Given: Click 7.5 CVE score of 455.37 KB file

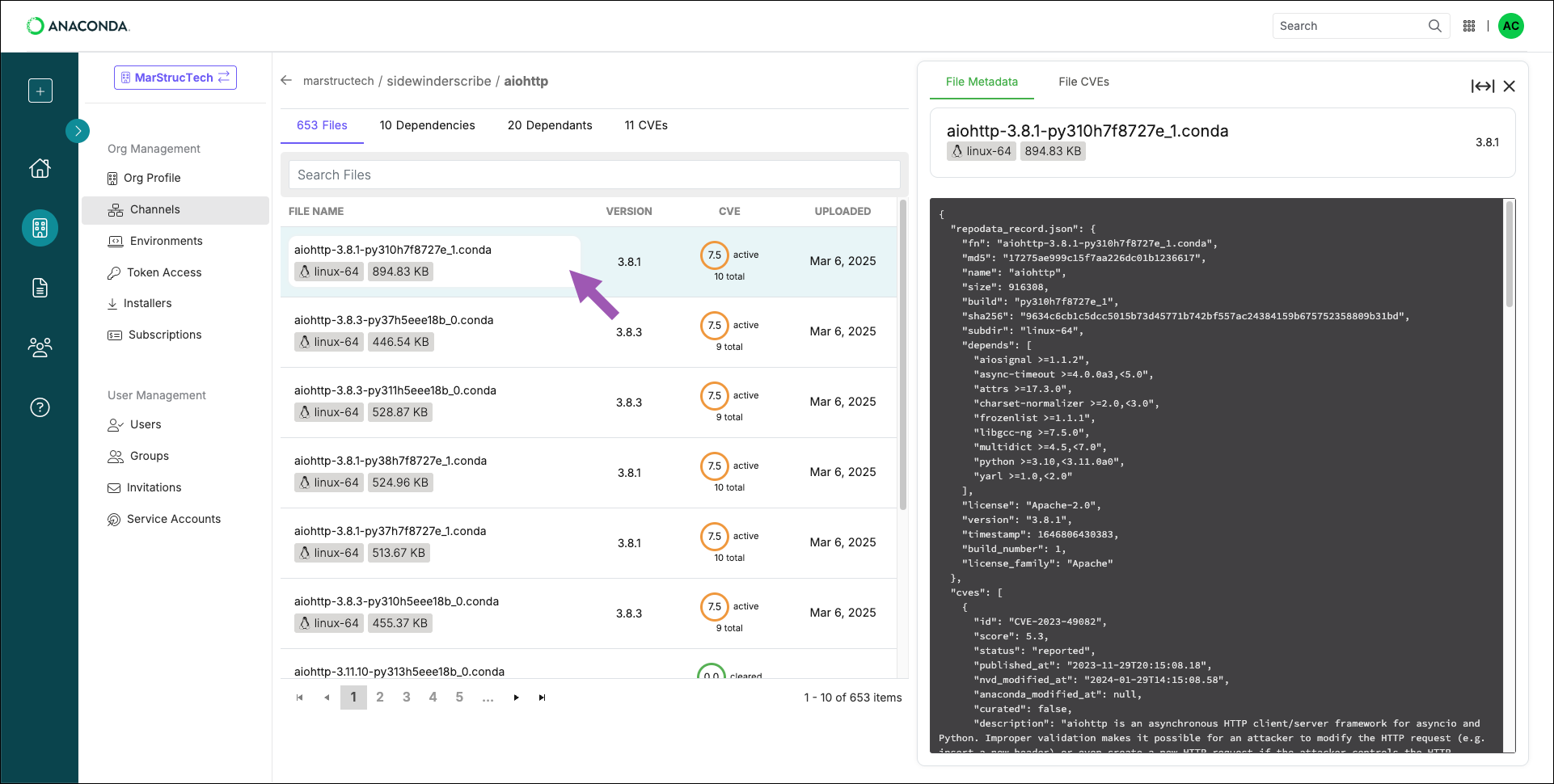Looking at the screenshot, I should click(x=715, y=607).
